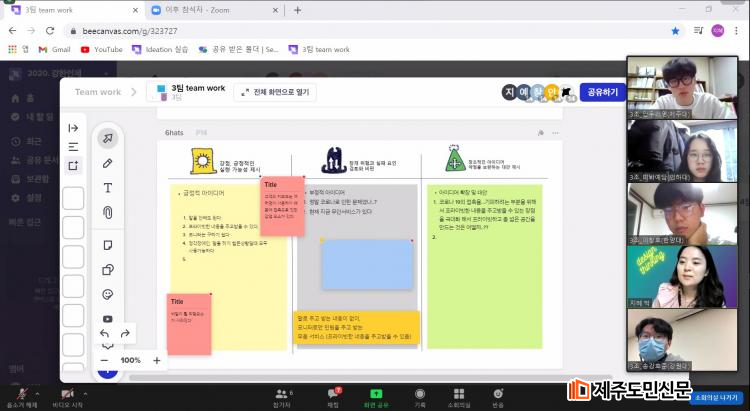Add a sticky note from toolbar

click(107, 245)
